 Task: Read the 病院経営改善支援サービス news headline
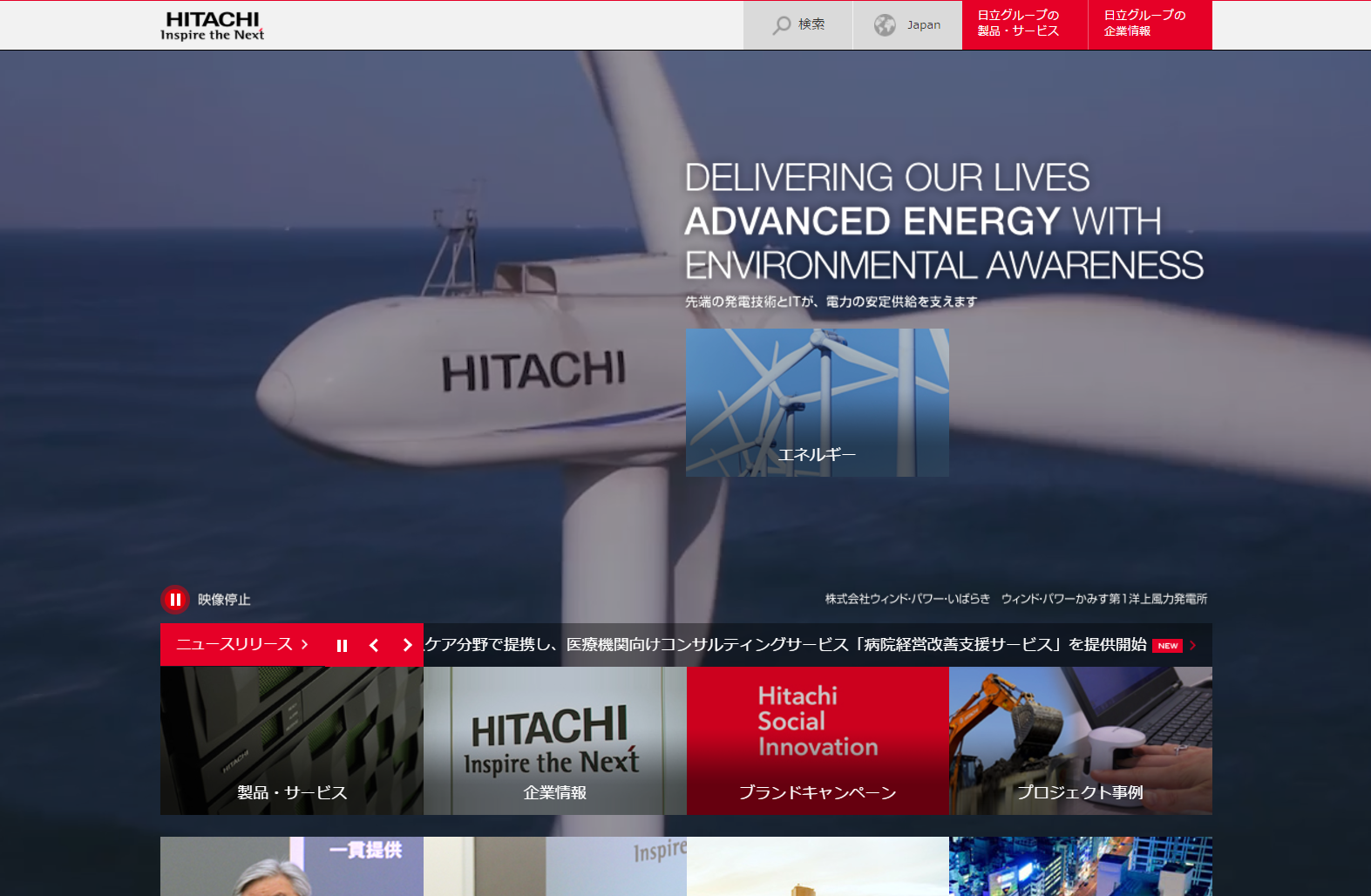pos(785,645)
